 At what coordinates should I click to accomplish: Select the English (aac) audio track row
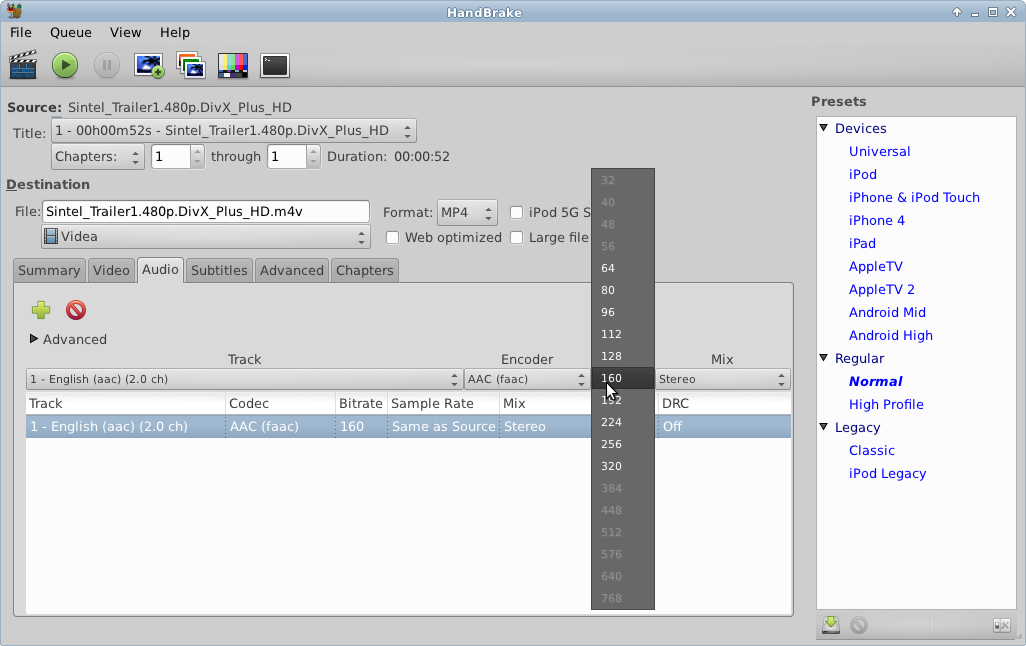click(x=408, y=427)
